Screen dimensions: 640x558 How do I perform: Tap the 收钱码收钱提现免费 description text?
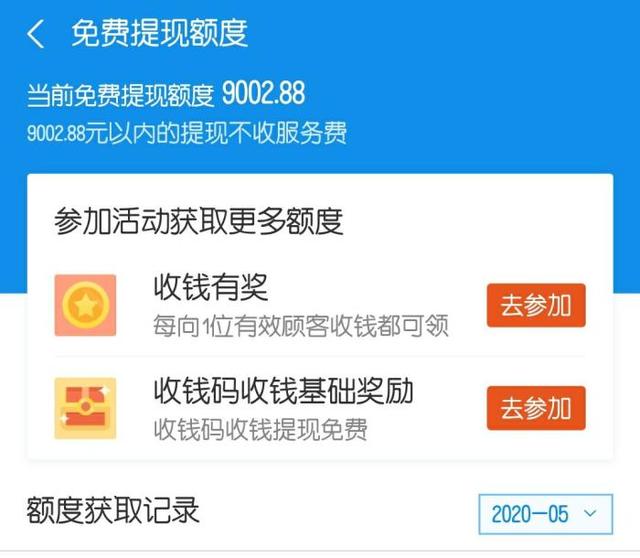click(x=260, y=429)
